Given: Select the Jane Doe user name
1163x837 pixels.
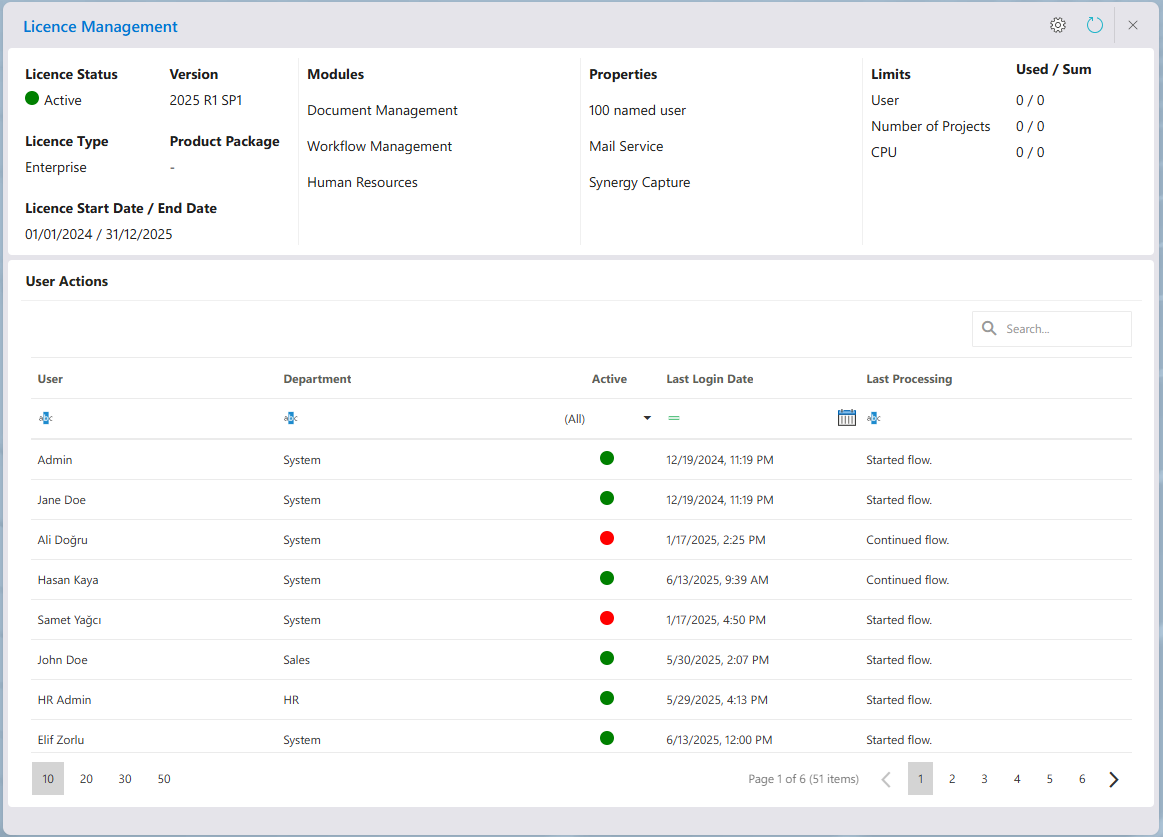Looking at the screenshot, I should click(x=62, y=500).
